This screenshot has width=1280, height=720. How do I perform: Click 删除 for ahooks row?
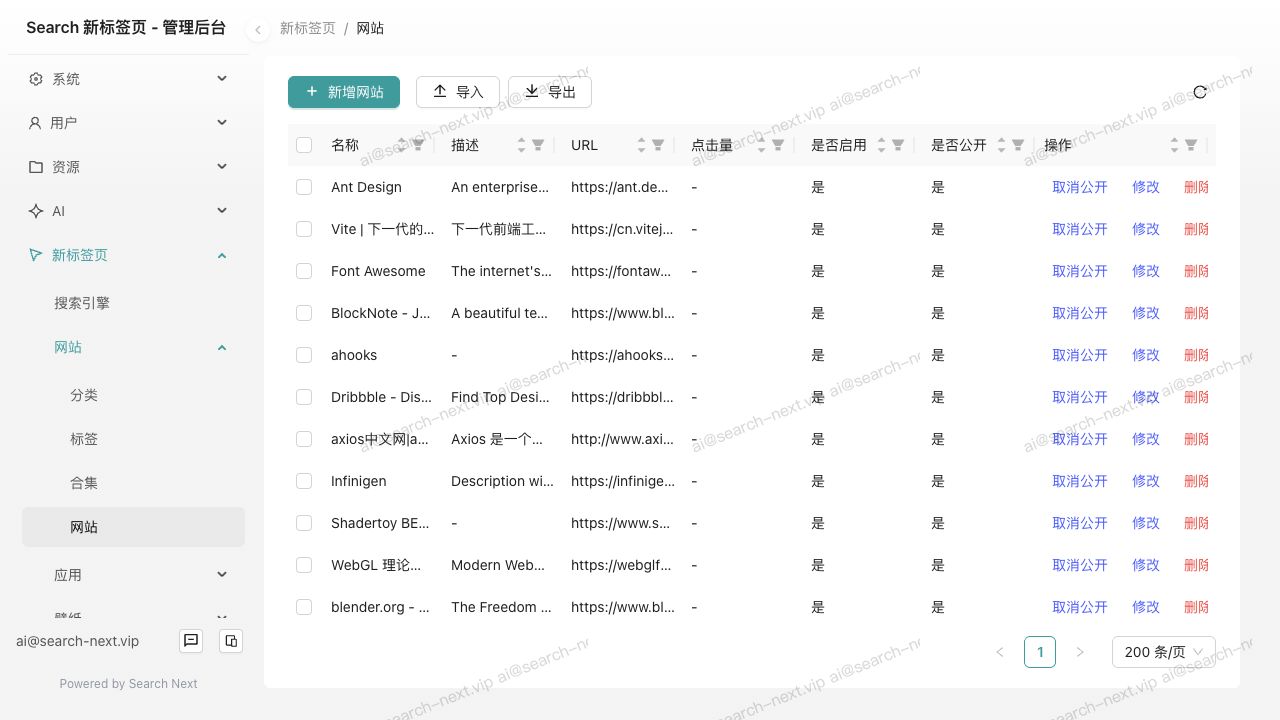pos(1197,355)
